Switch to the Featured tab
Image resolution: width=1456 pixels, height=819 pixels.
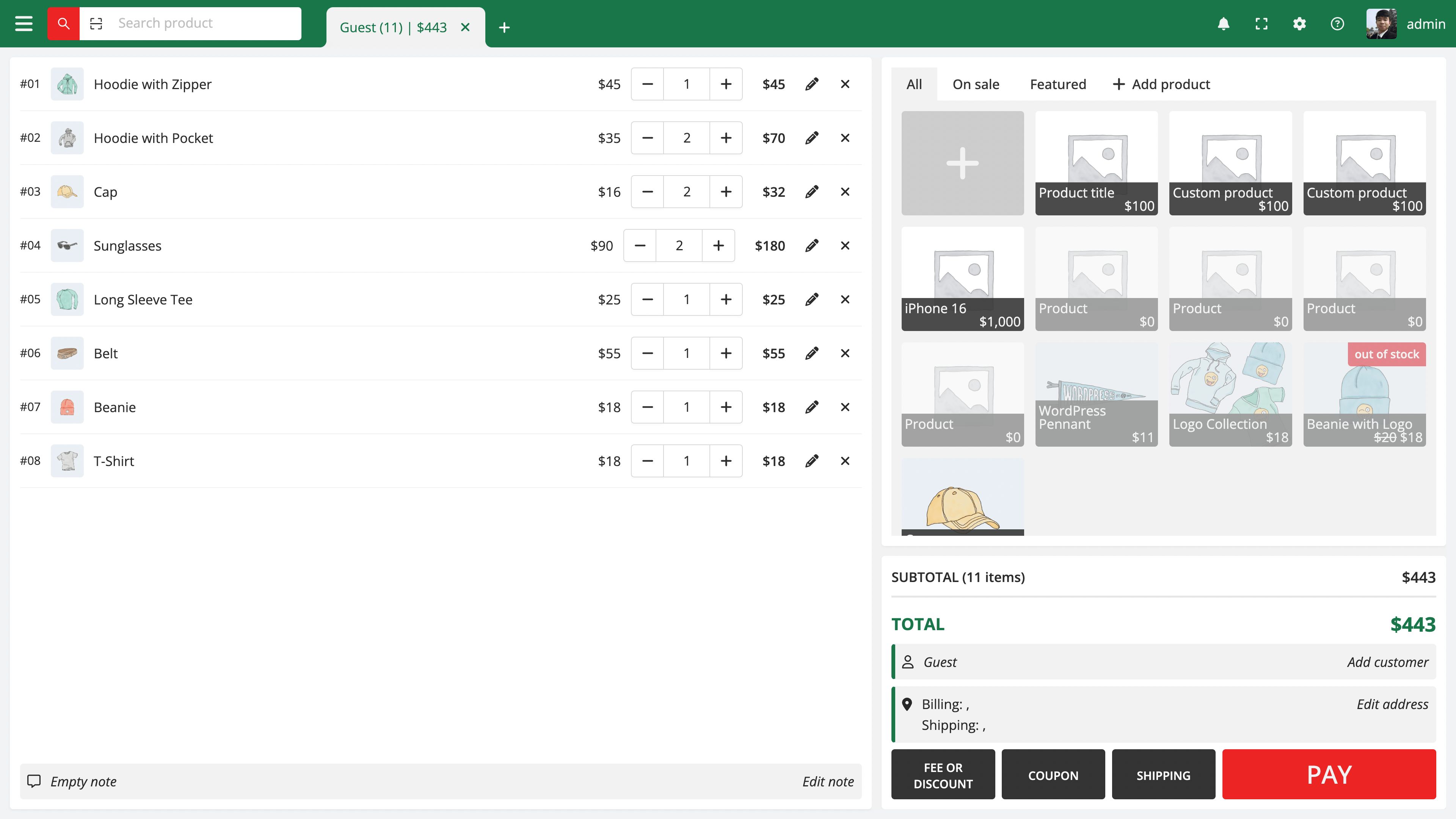pyautogui.click(x=1057, y=84)
